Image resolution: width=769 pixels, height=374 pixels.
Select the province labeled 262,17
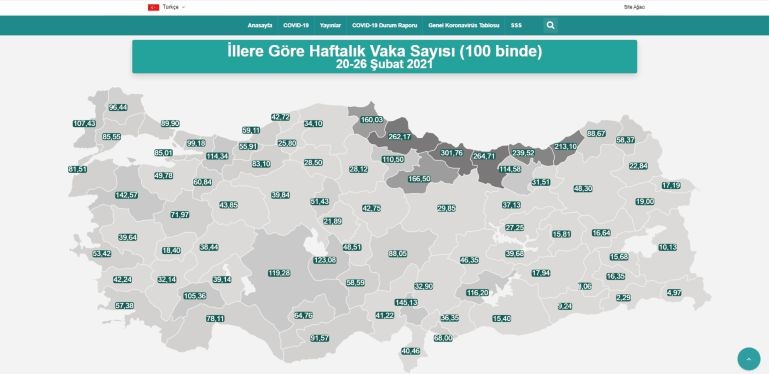click(399, 137)
